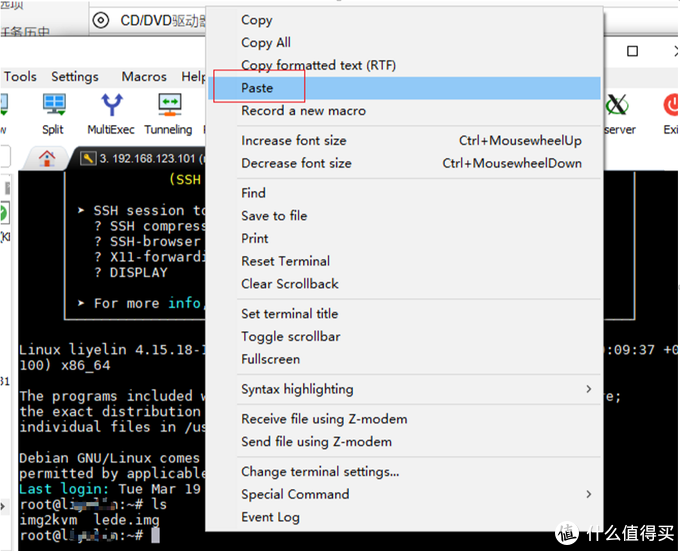
Task: Click the terminal prompt cursor line
Action: (x=89, y=535)
